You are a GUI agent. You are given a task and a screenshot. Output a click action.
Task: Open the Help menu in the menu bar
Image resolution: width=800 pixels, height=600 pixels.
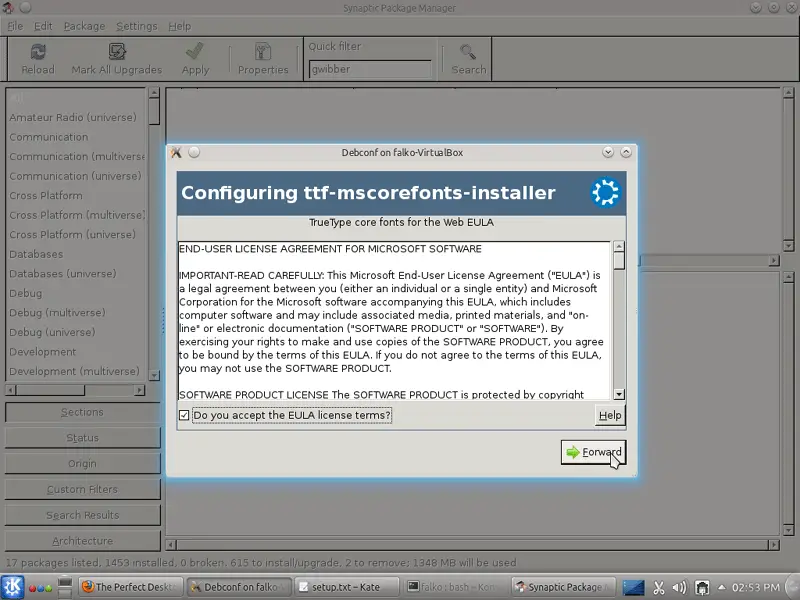pyautogui.click(x=180, y=26)
